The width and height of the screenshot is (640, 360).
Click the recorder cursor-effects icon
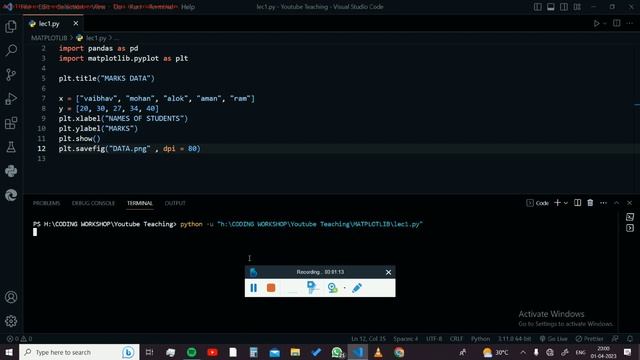coord(313,288)
